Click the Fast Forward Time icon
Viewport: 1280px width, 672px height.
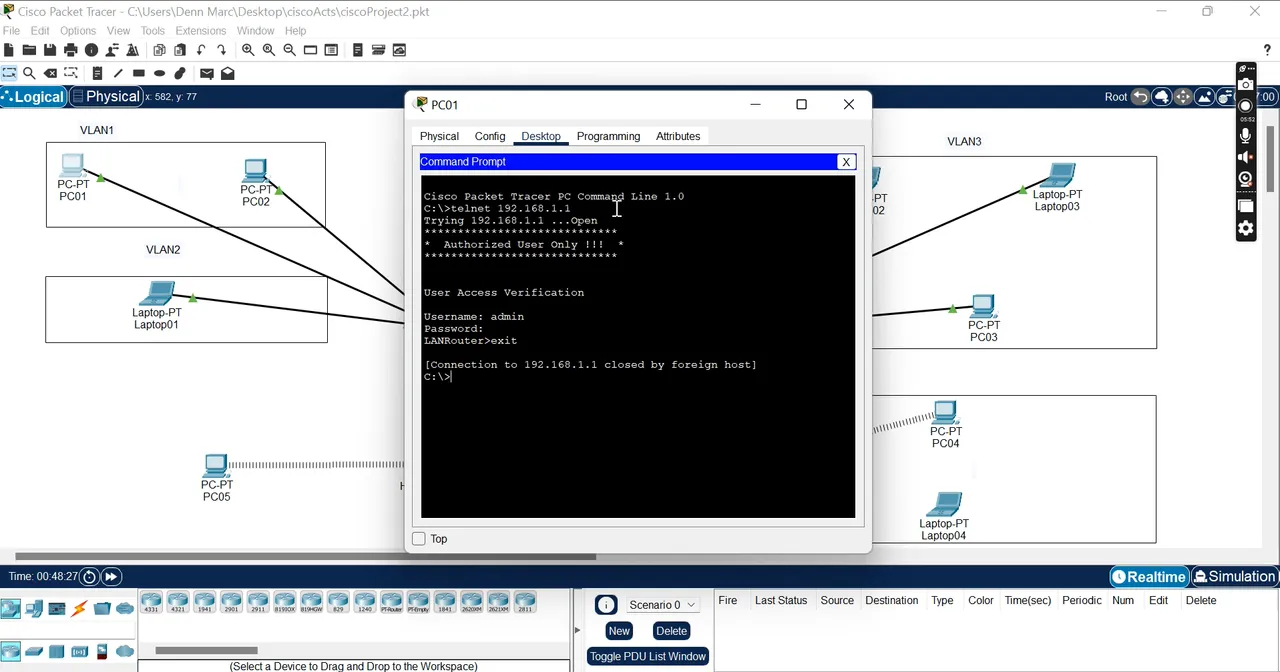[111, 577]
